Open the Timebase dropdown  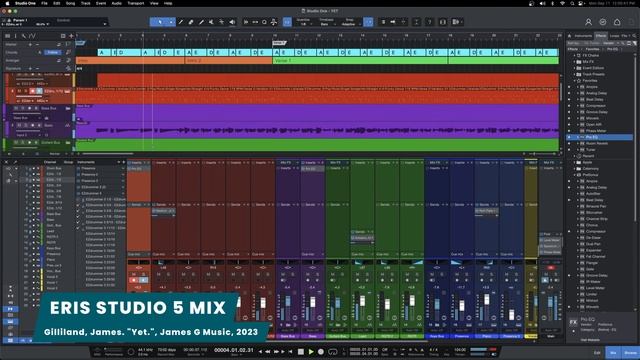[x=327, y=24]
